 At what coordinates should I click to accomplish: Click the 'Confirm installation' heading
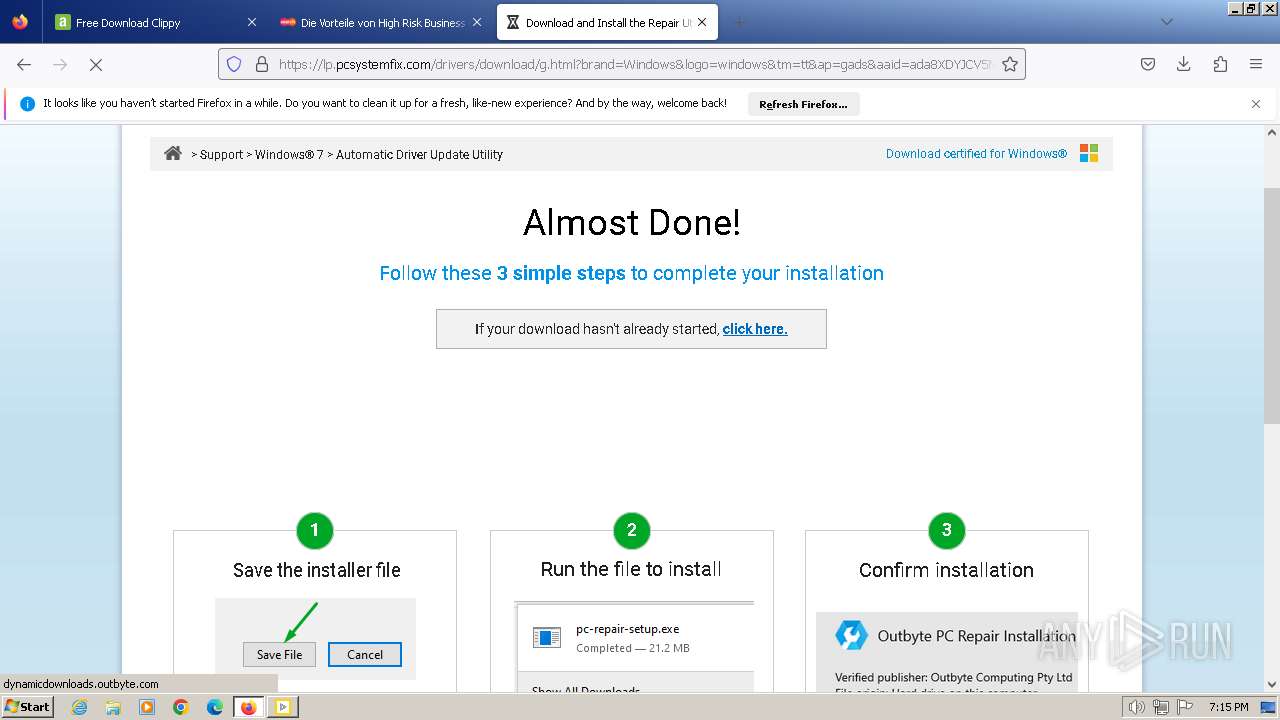tap(946, 570)
